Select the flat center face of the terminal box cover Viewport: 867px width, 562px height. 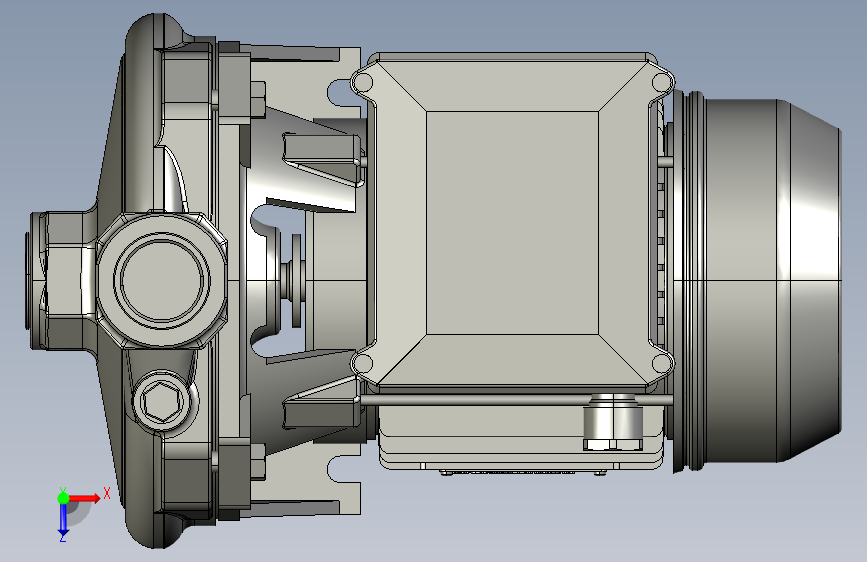[x=512, y=222]
